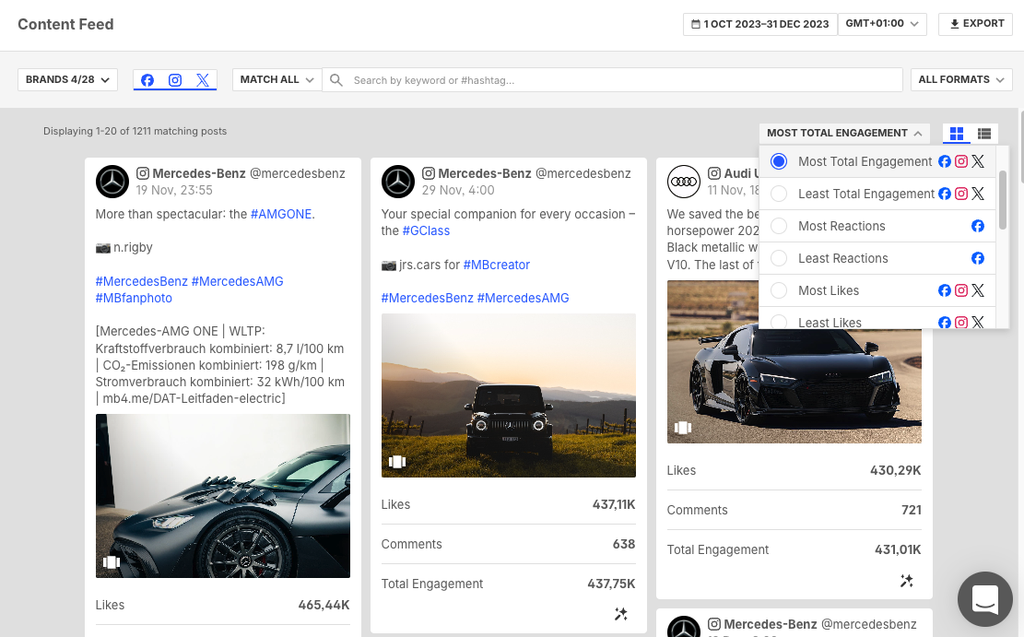Image resolution: width=1024 pixels, height=637 pixels.
Task: Switch to list view layout
Action: click(x=984, y=133)
